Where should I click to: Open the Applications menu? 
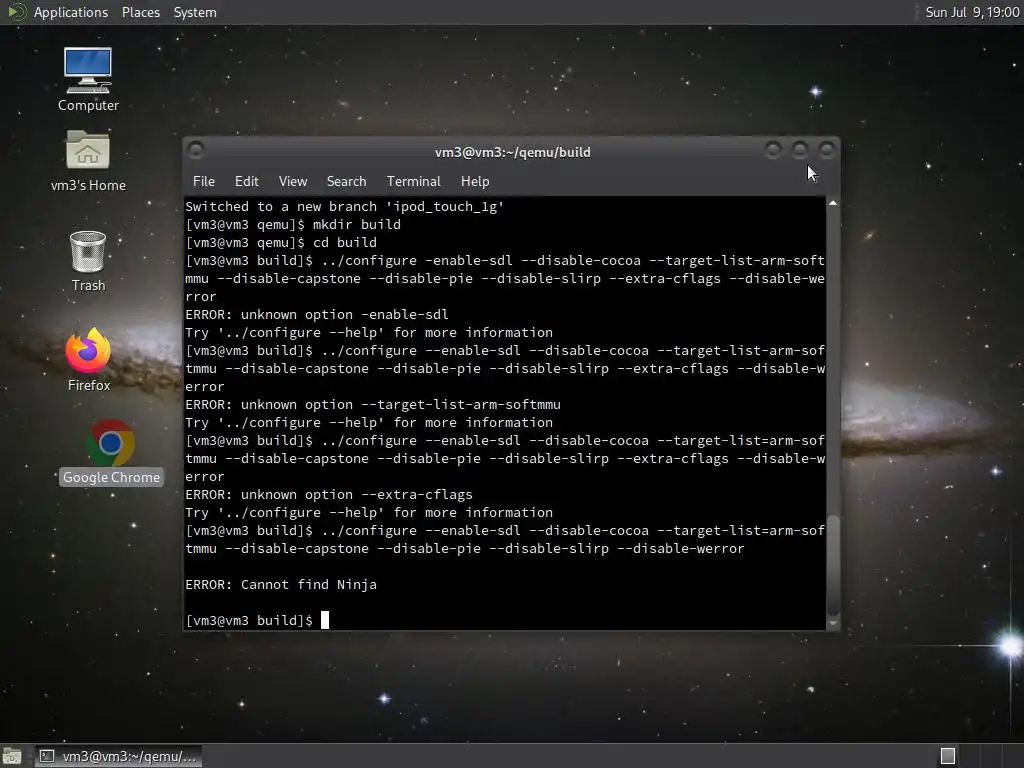pyautogui.click(x=71, y=12)
